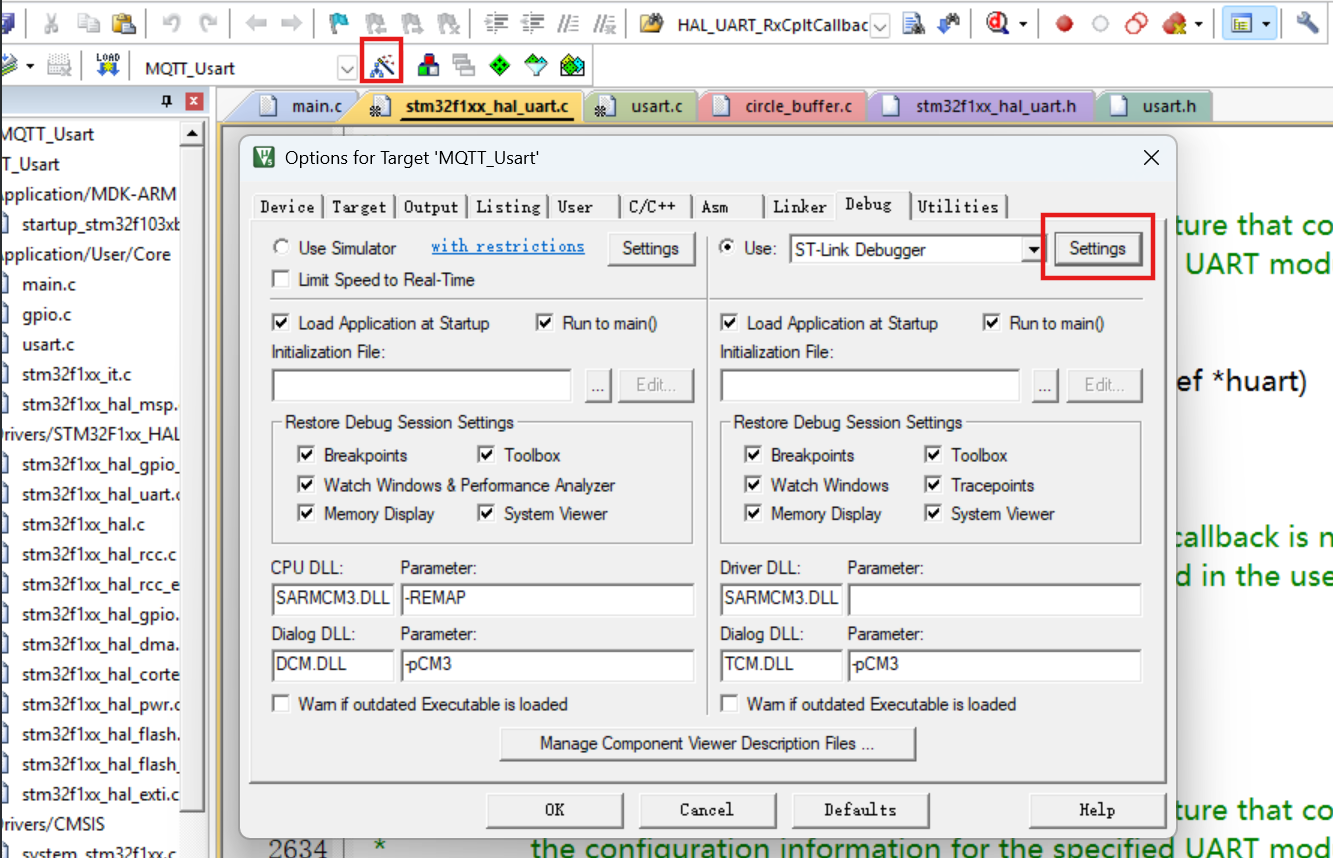Click the Undo arrow icon
Image resolution: width=1333 pixels, height=858 pixels.
pyautogui.click(x=171, y=23)
